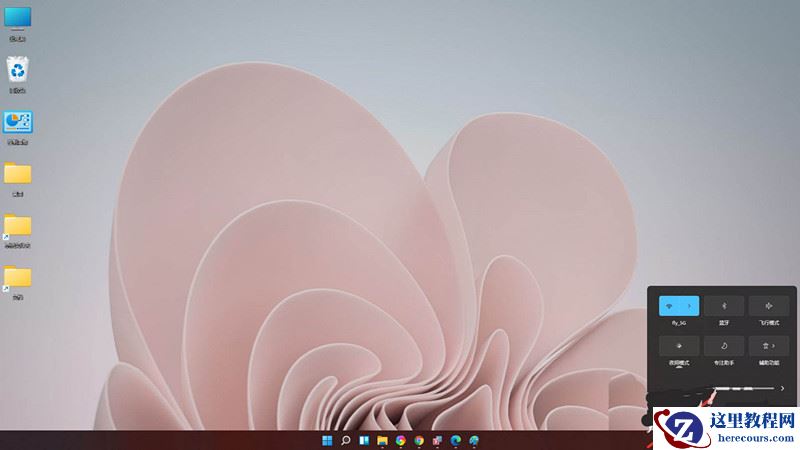Screen dimensions: 800x450
Task: Open taskbar Search magnifier
Action: click(345, 440)
